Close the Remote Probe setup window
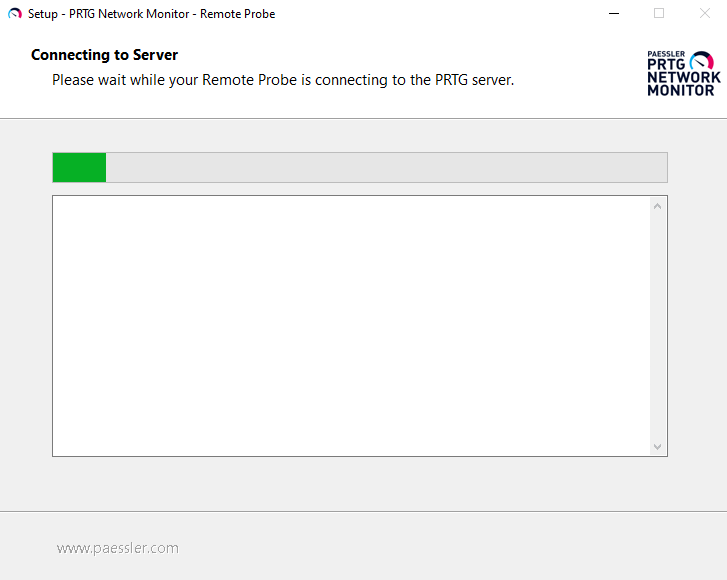727x580 pixels. point(704,14)
